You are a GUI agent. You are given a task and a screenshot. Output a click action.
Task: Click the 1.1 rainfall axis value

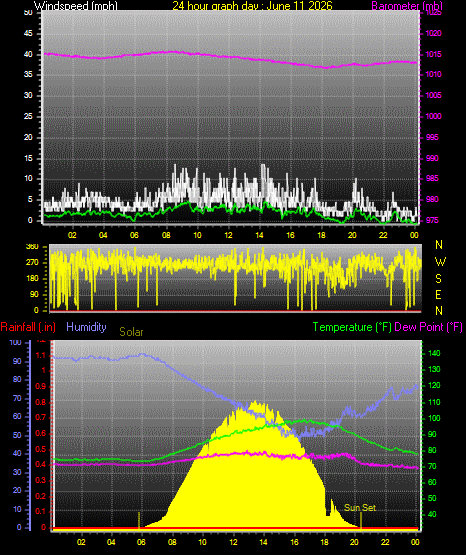click(x=41, y=355)
